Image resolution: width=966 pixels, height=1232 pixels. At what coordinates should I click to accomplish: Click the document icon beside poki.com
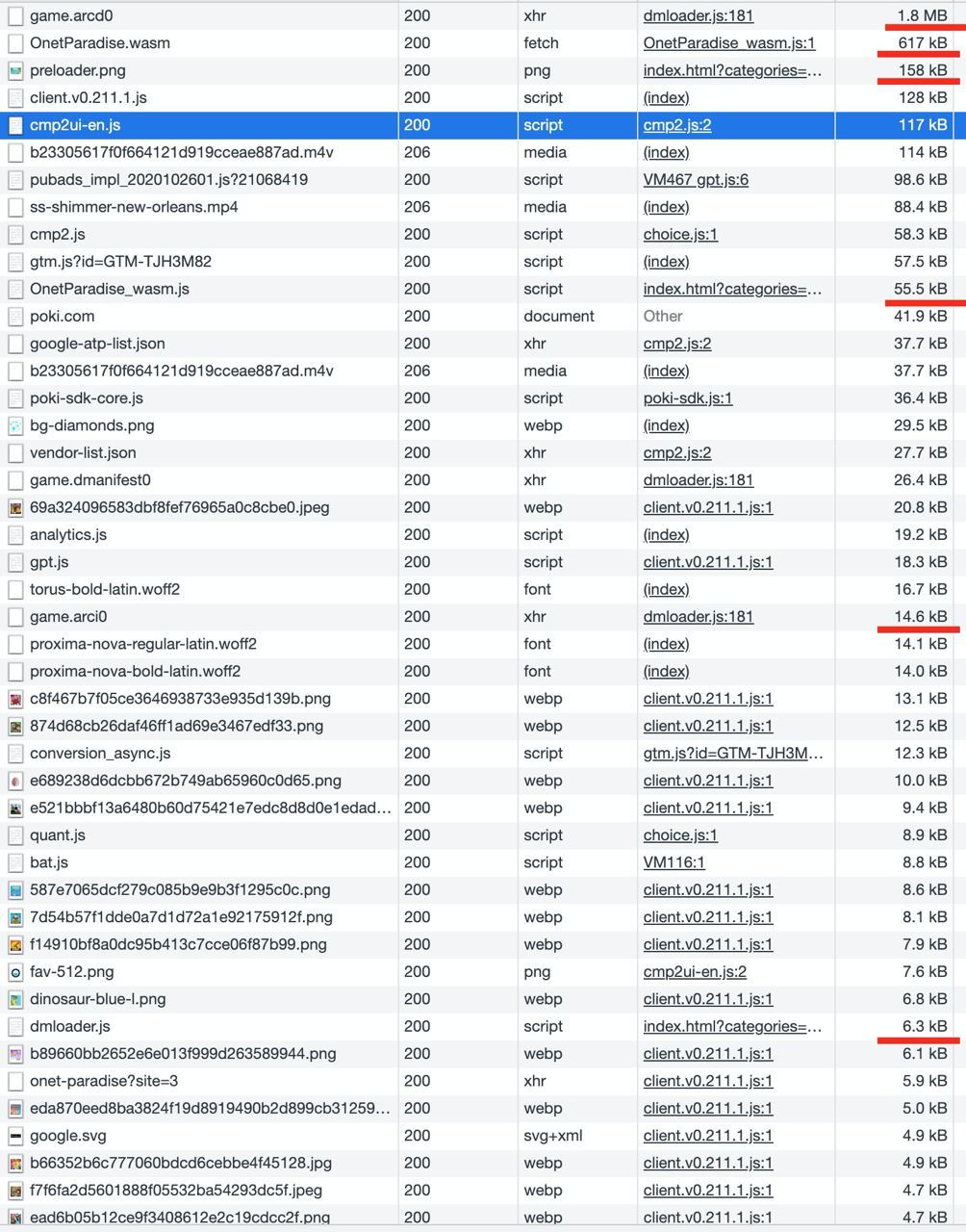15,317
